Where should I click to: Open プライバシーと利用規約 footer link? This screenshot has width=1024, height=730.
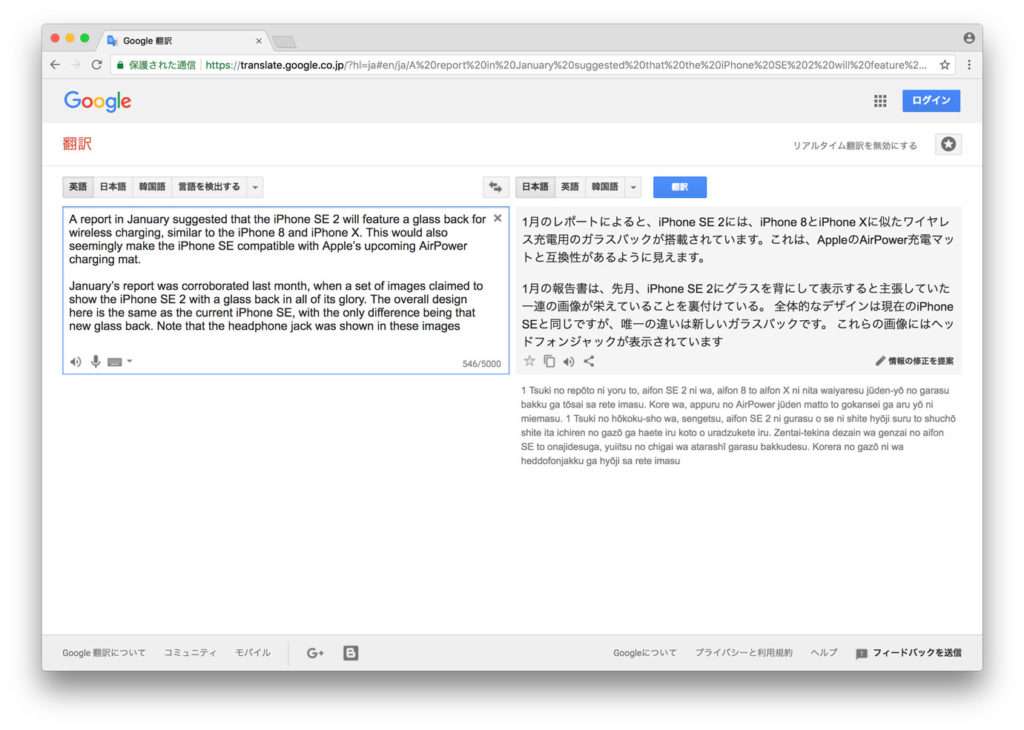pos(744,652)
